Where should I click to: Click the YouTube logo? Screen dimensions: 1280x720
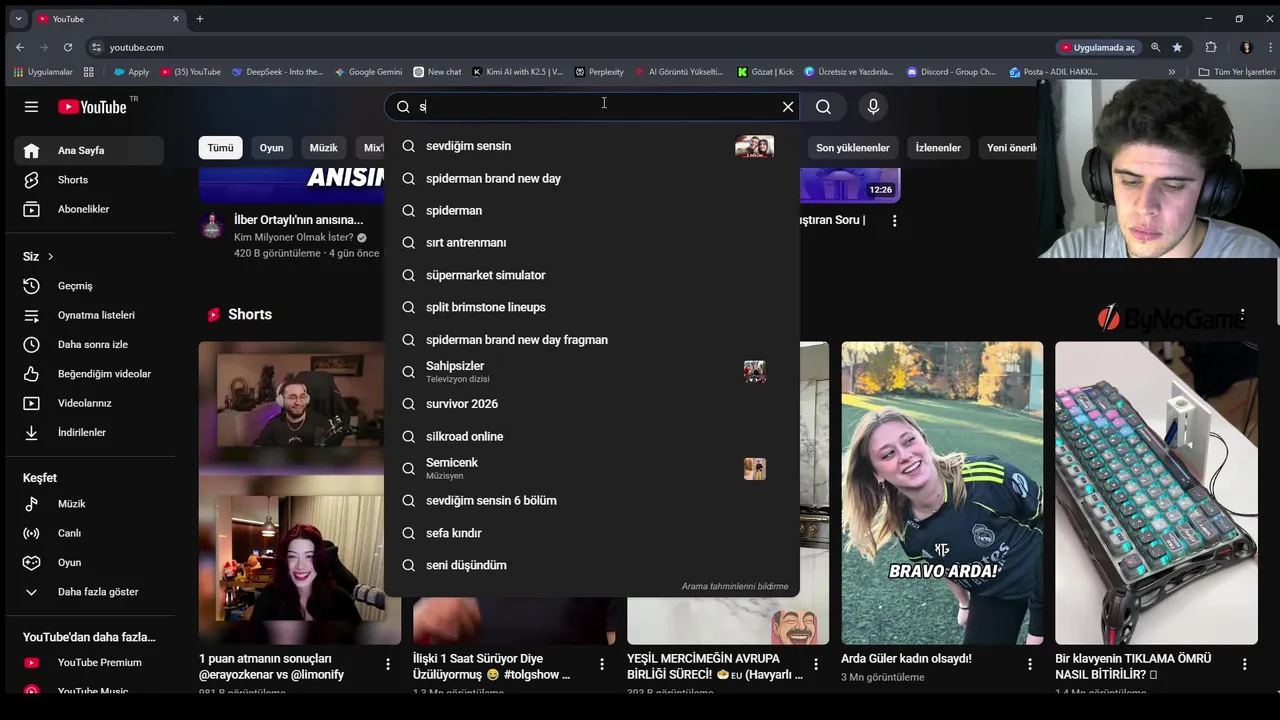(x=92, y=107)
